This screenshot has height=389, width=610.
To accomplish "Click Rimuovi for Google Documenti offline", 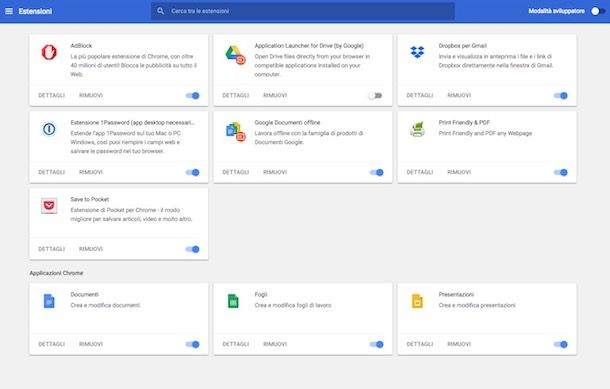I will [x=275, y=172].
